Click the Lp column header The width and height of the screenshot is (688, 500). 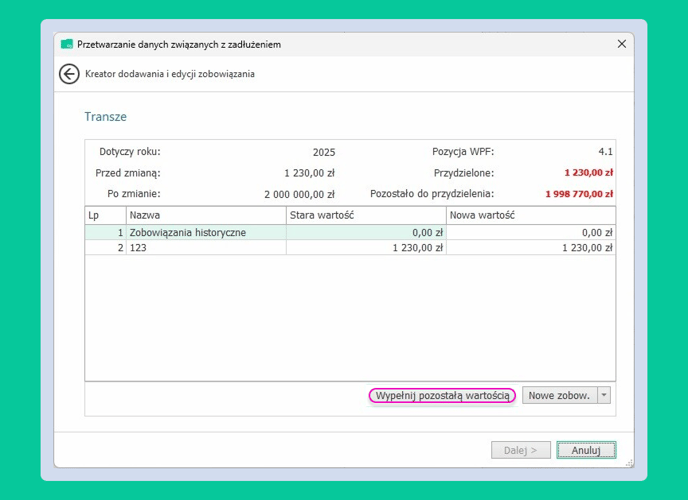pos(105,215)
